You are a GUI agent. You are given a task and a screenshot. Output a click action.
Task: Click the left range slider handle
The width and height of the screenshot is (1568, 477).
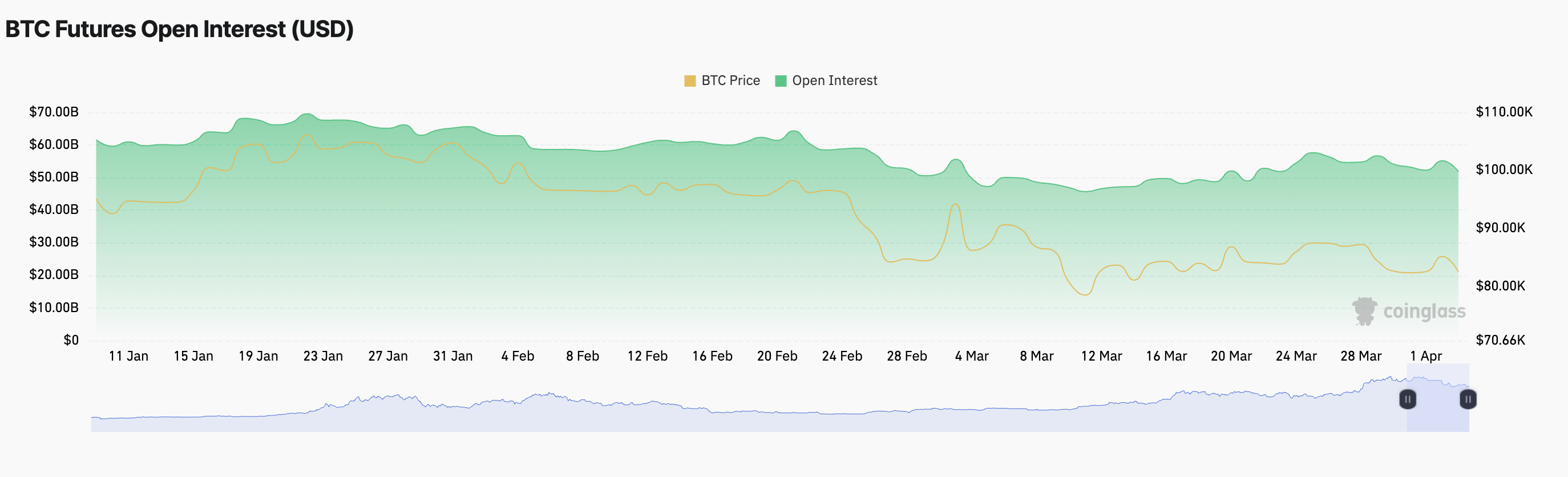(x=1407, y=399)
